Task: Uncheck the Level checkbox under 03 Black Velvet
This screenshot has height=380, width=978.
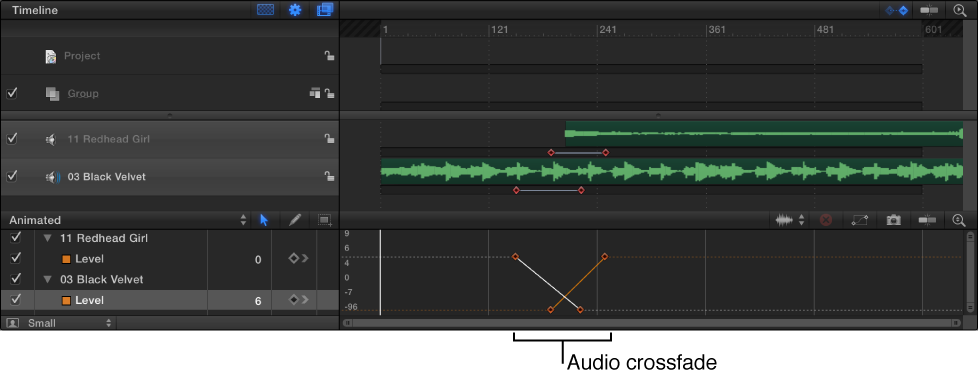Action: click(16, 300)
